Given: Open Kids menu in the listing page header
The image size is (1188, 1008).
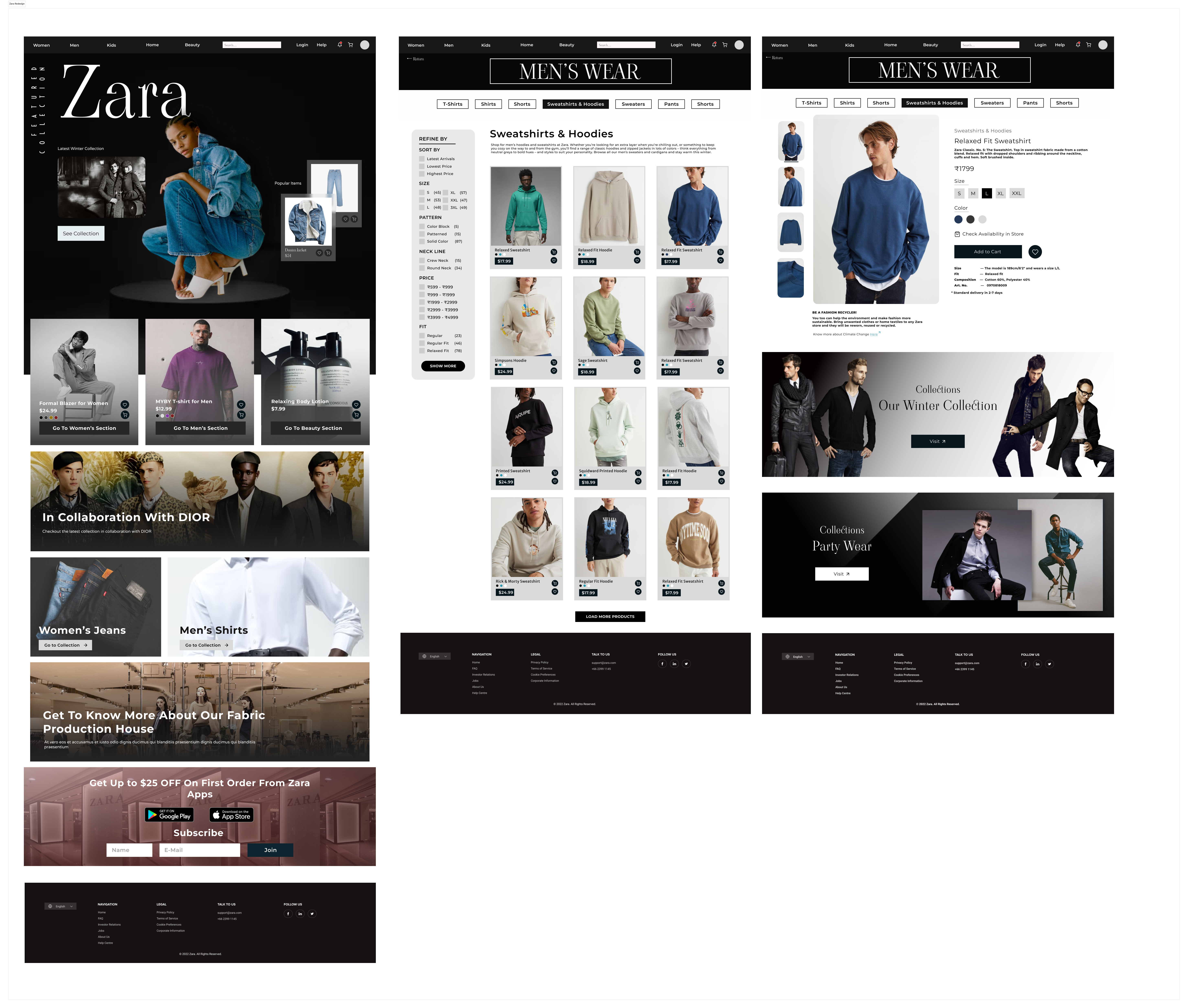Looking at the screenshot, I should 486,45.
